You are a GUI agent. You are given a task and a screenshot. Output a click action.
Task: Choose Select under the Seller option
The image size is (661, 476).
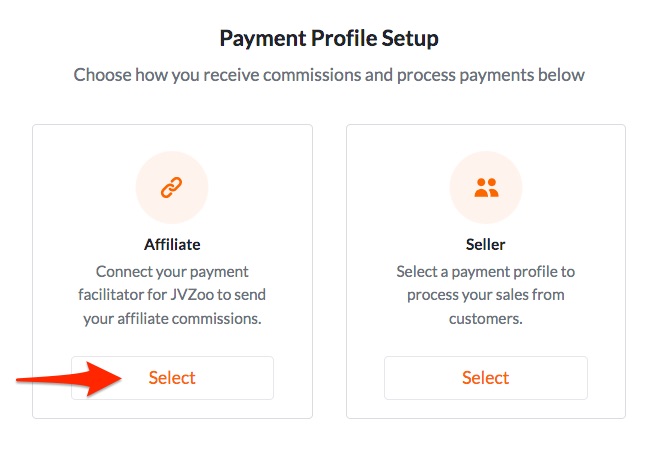click(x=486, y=378)
